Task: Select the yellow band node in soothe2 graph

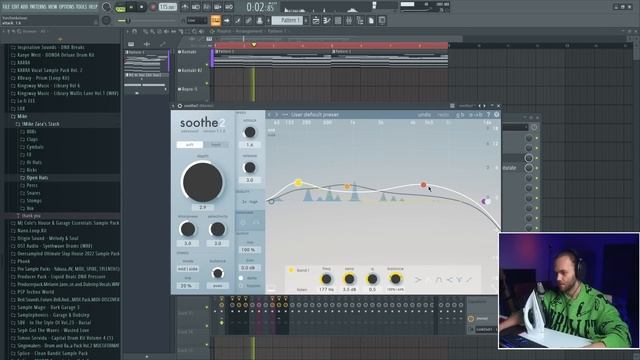Action: tap(298, 182)
